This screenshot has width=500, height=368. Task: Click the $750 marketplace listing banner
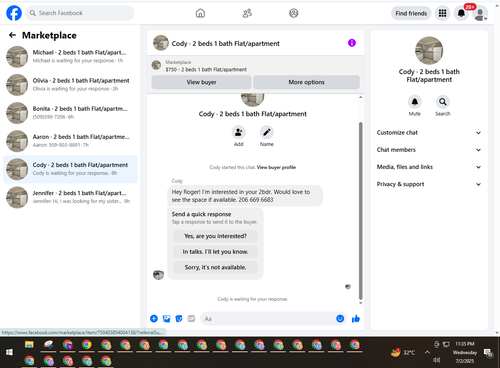[x=255, y=66]
